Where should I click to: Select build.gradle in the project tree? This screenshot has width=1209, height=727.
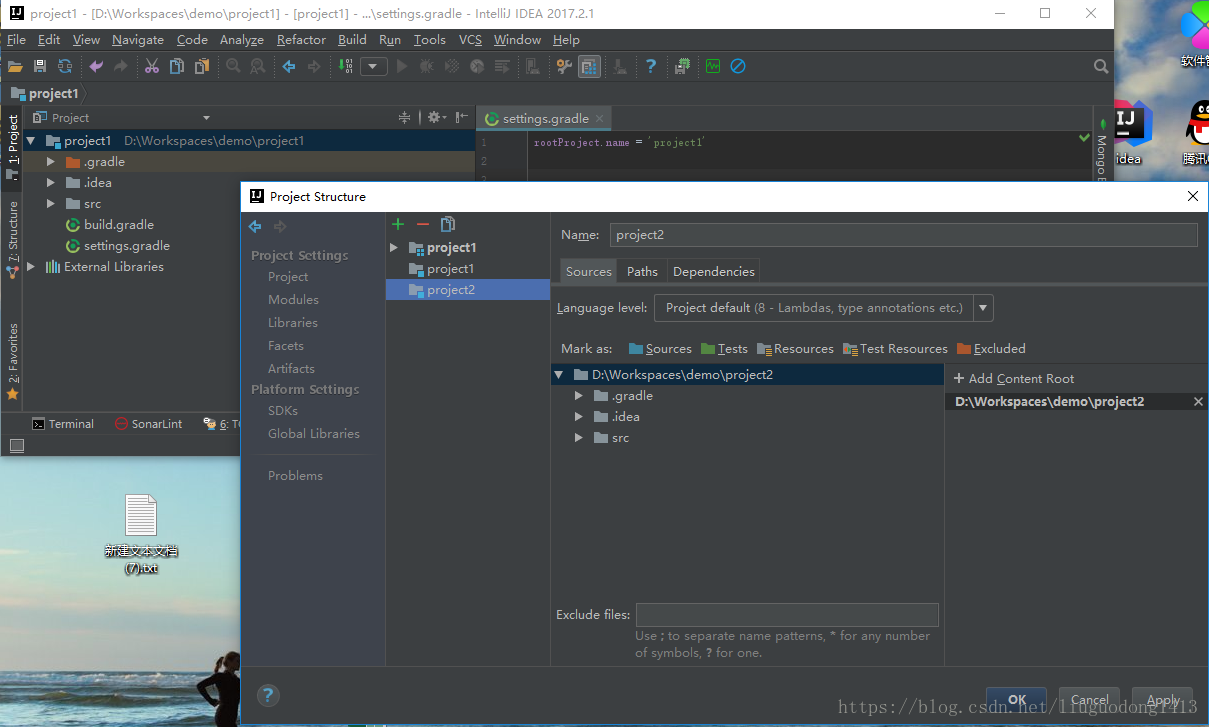[118, 225]
